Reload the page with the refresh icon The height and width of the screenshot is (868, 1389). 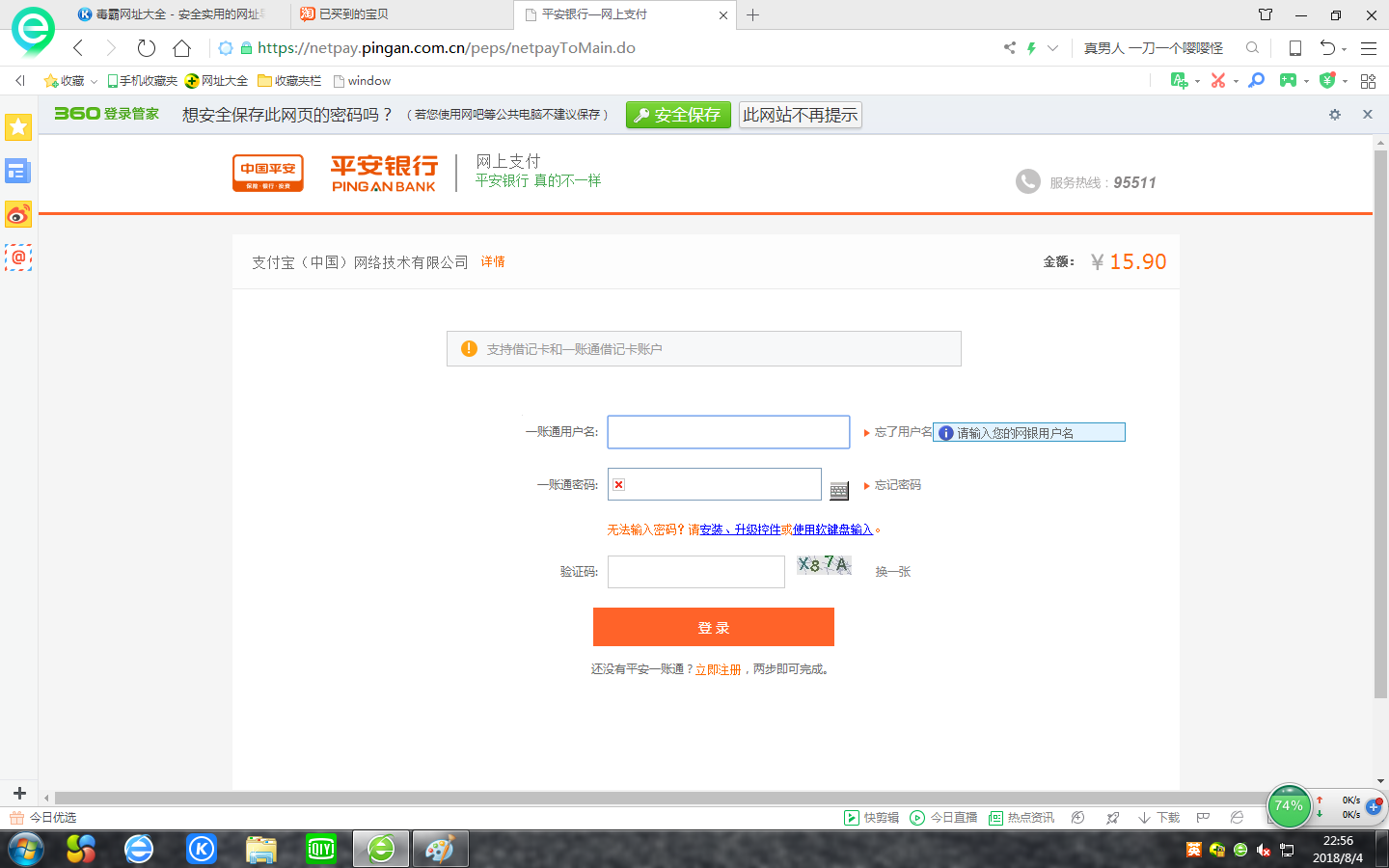147,48
